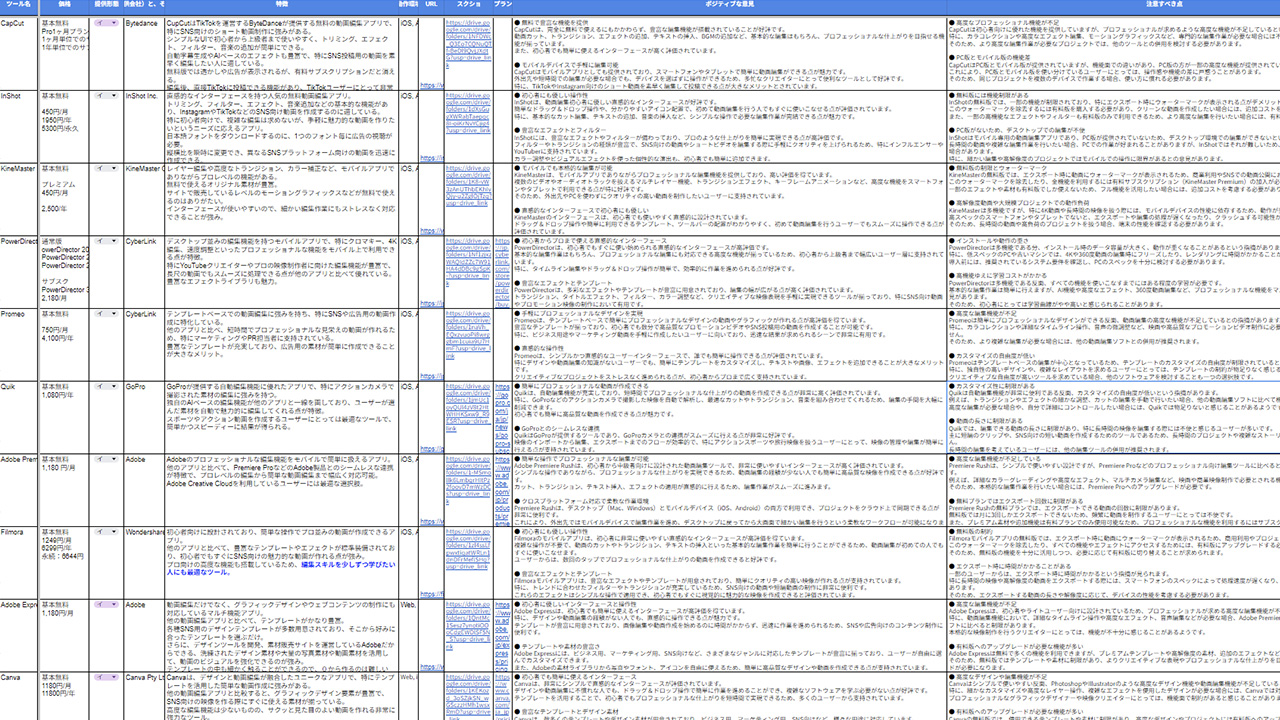Select the GoPro company cell

pos(145,417)
